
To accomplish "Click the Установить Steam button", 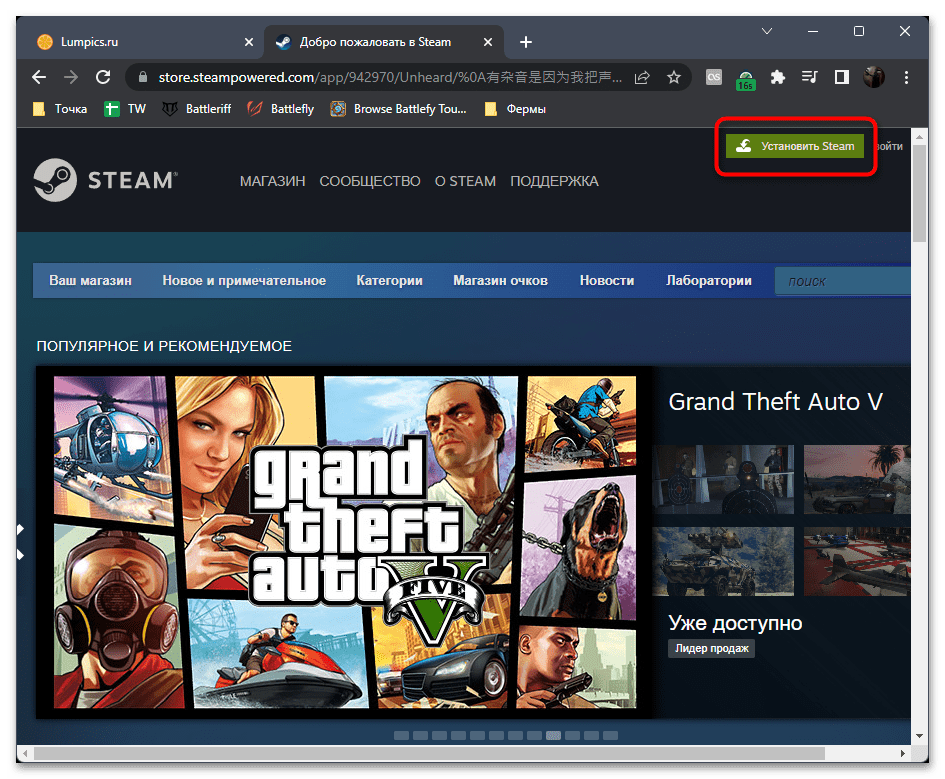I will tap(794, 146).
